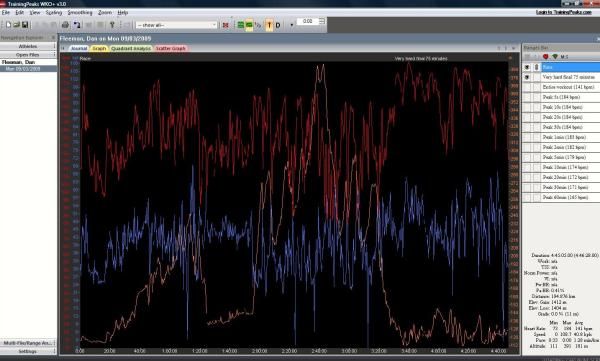Click the first green chart toolbar icon
Screen dimensions: 600x361
pyautogui.click(x=241, y=25)
